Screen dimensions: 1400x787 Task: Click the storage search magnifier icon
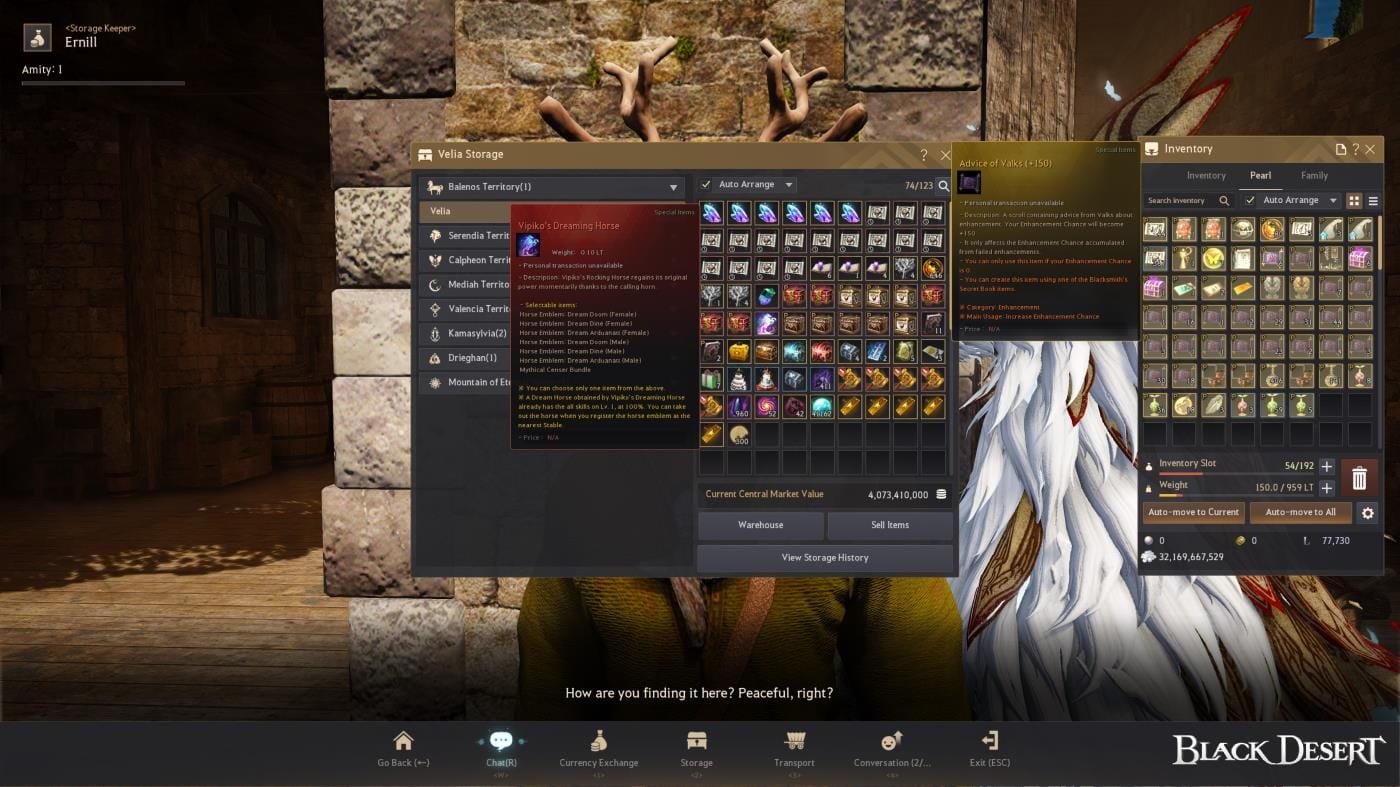coord(943,186)
